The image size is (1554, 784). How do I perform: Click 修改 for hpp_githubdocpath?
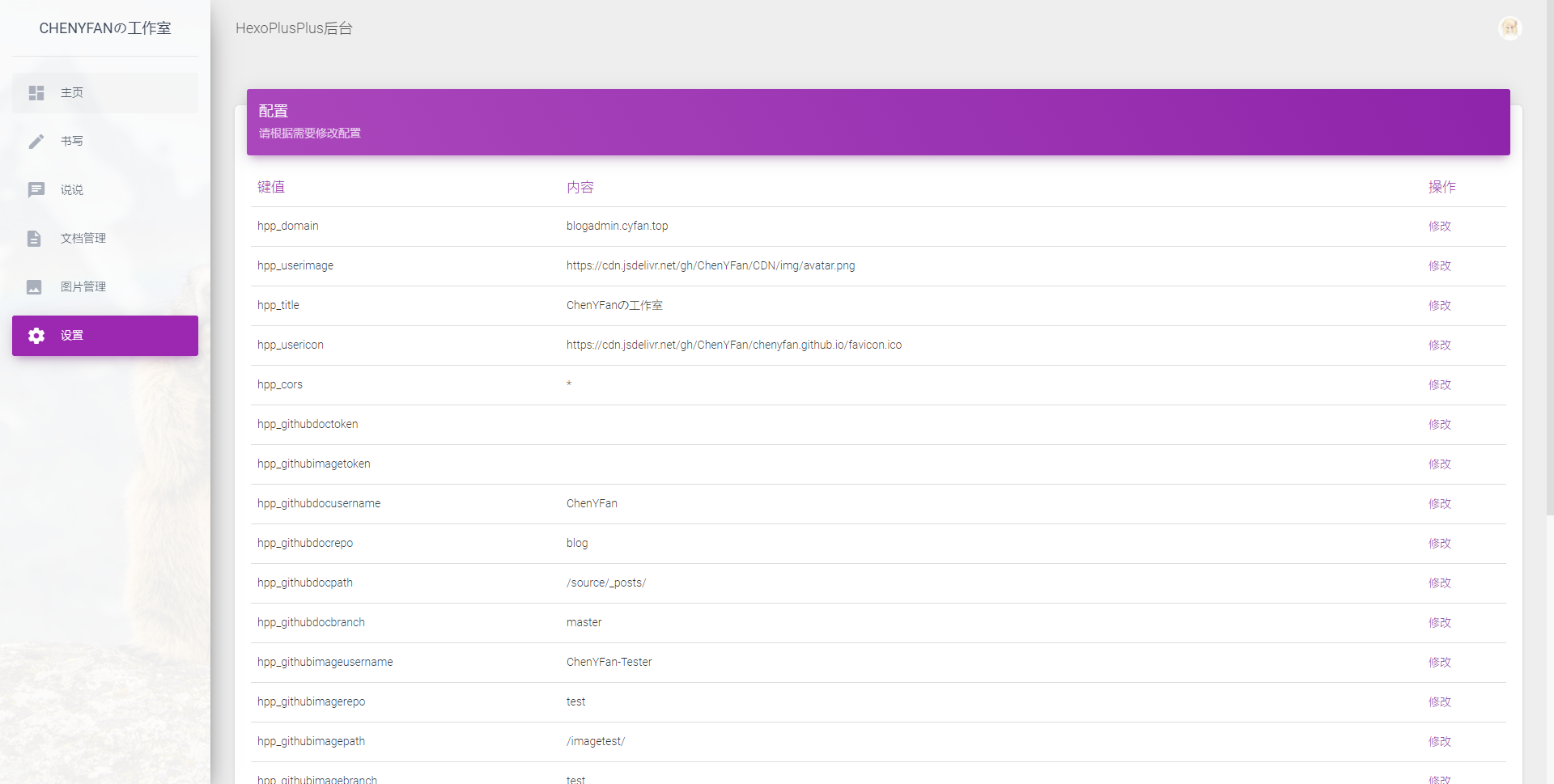coord(1439,583)
